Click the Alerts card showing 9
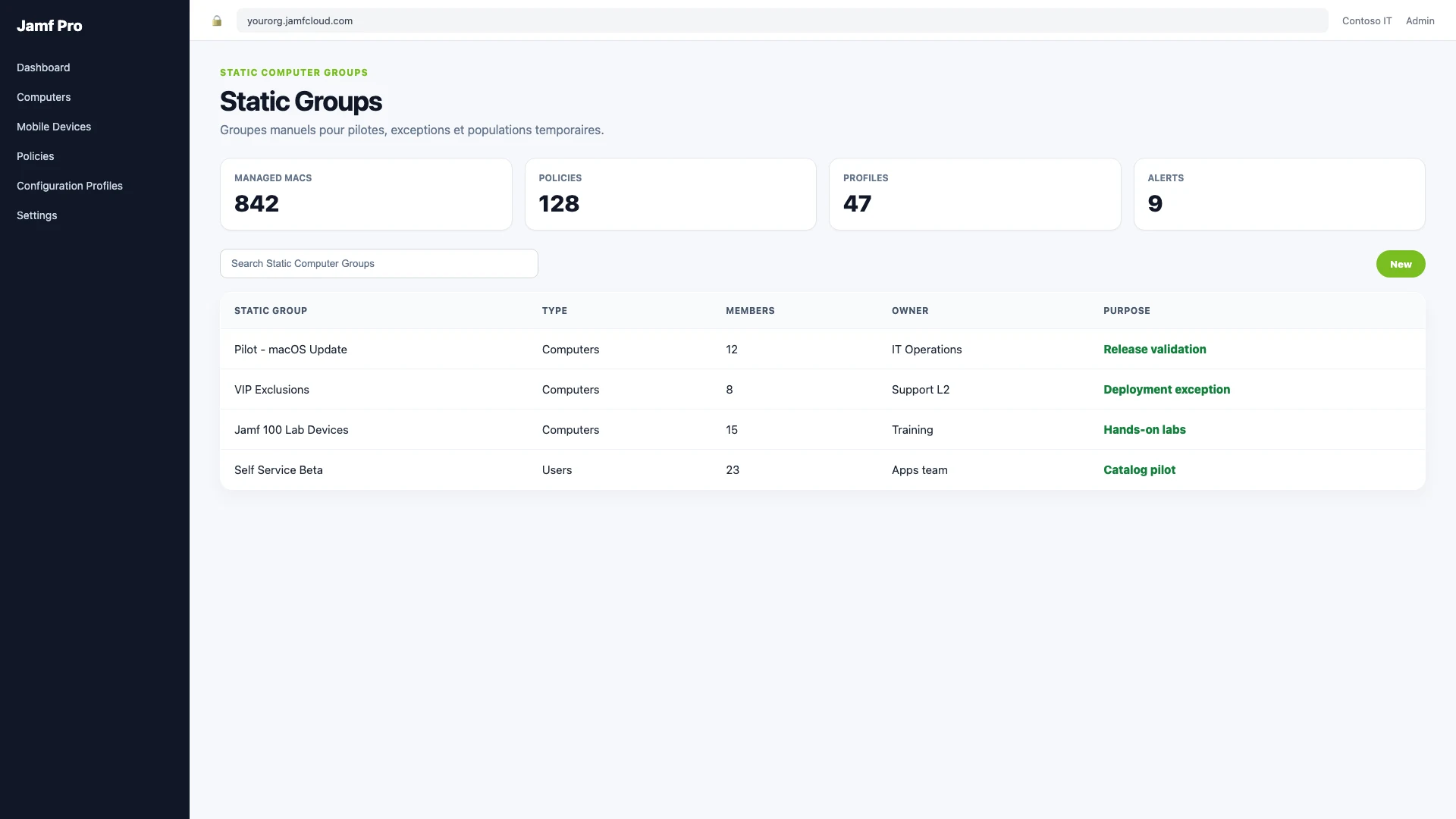 [1279, 194]
